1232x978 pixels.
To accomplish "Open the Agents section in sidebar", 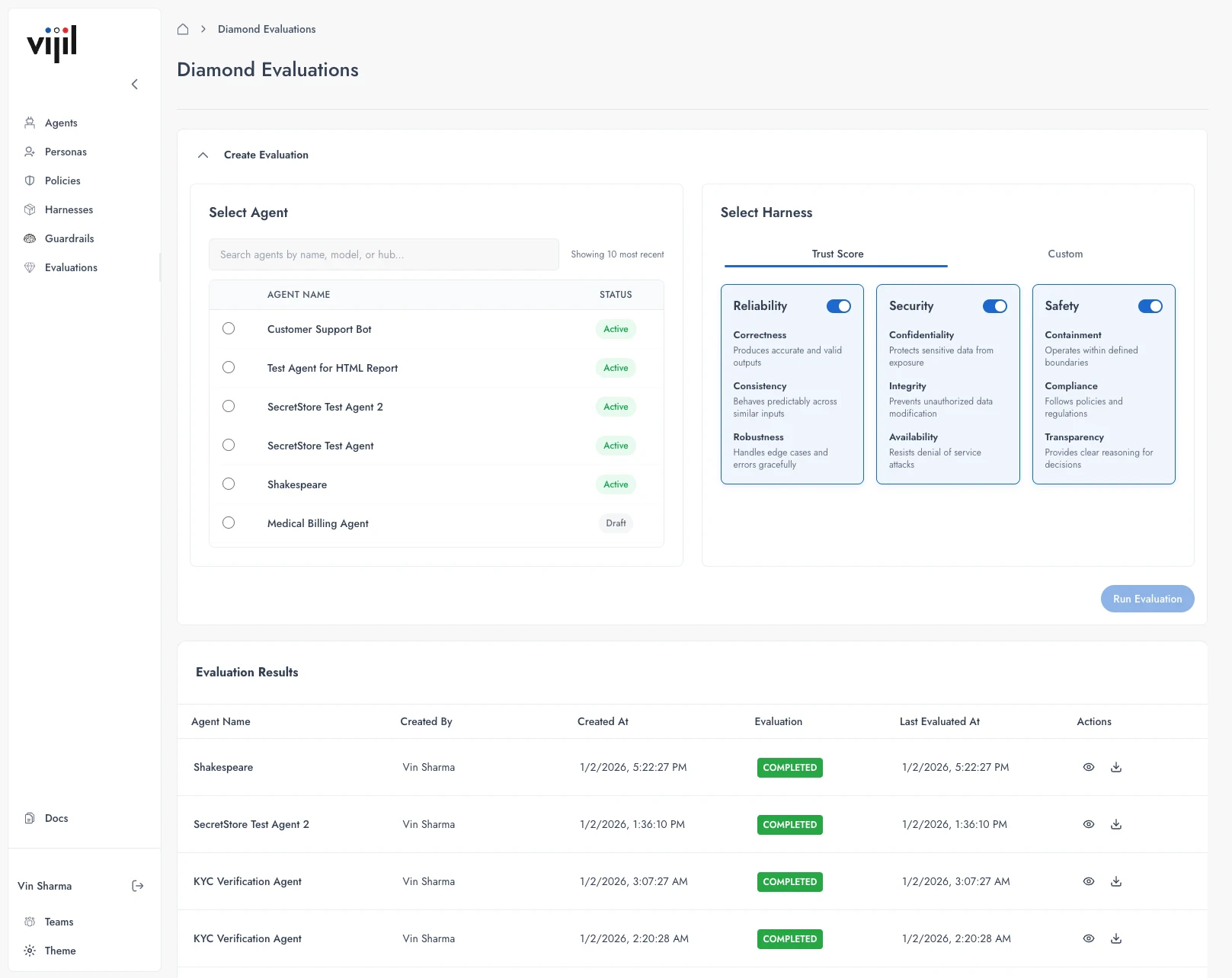I will click(x=61, y=123).
